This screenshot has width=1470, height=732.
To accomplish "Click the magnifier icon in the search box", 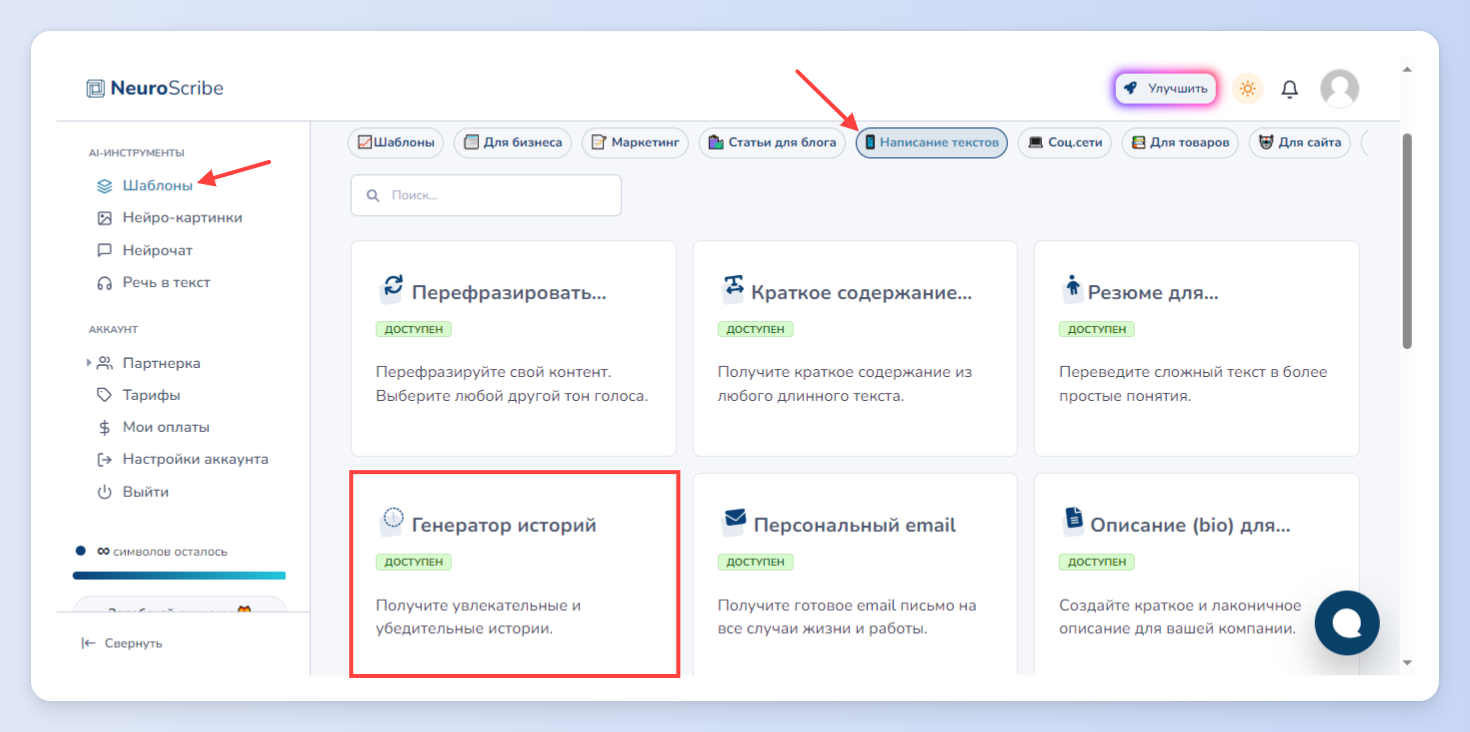I will click(x=373, y=196).
